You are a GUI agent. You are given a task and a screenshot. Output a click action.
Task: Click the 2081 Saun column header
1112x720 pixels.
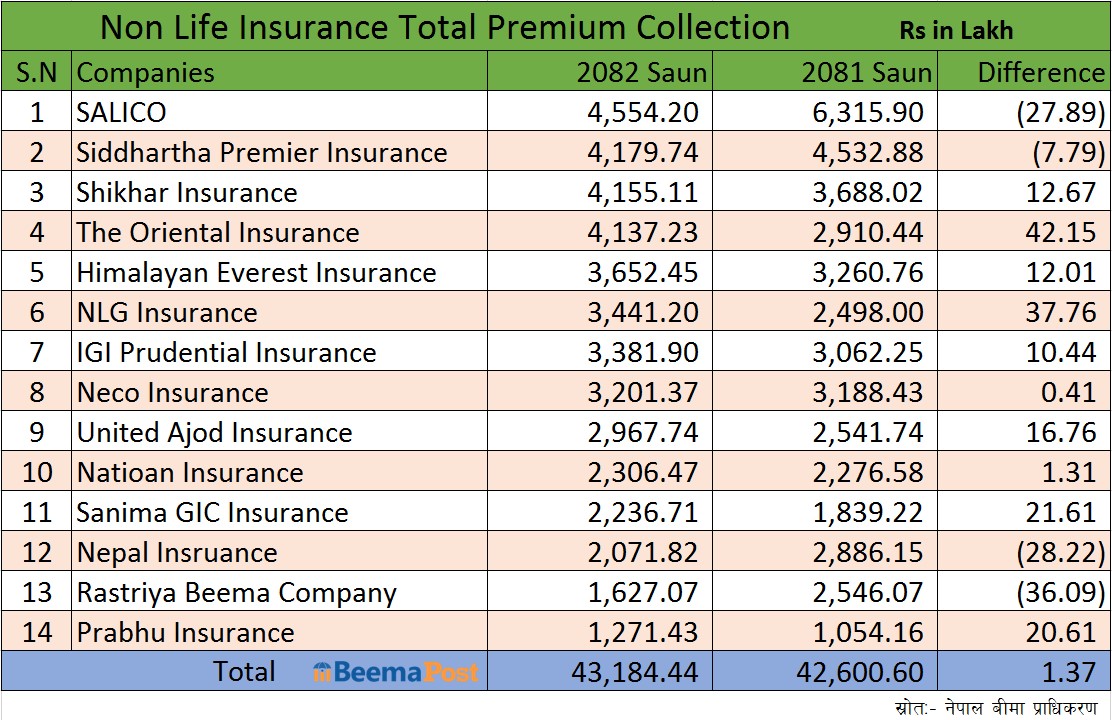click(x=866, y=72)
